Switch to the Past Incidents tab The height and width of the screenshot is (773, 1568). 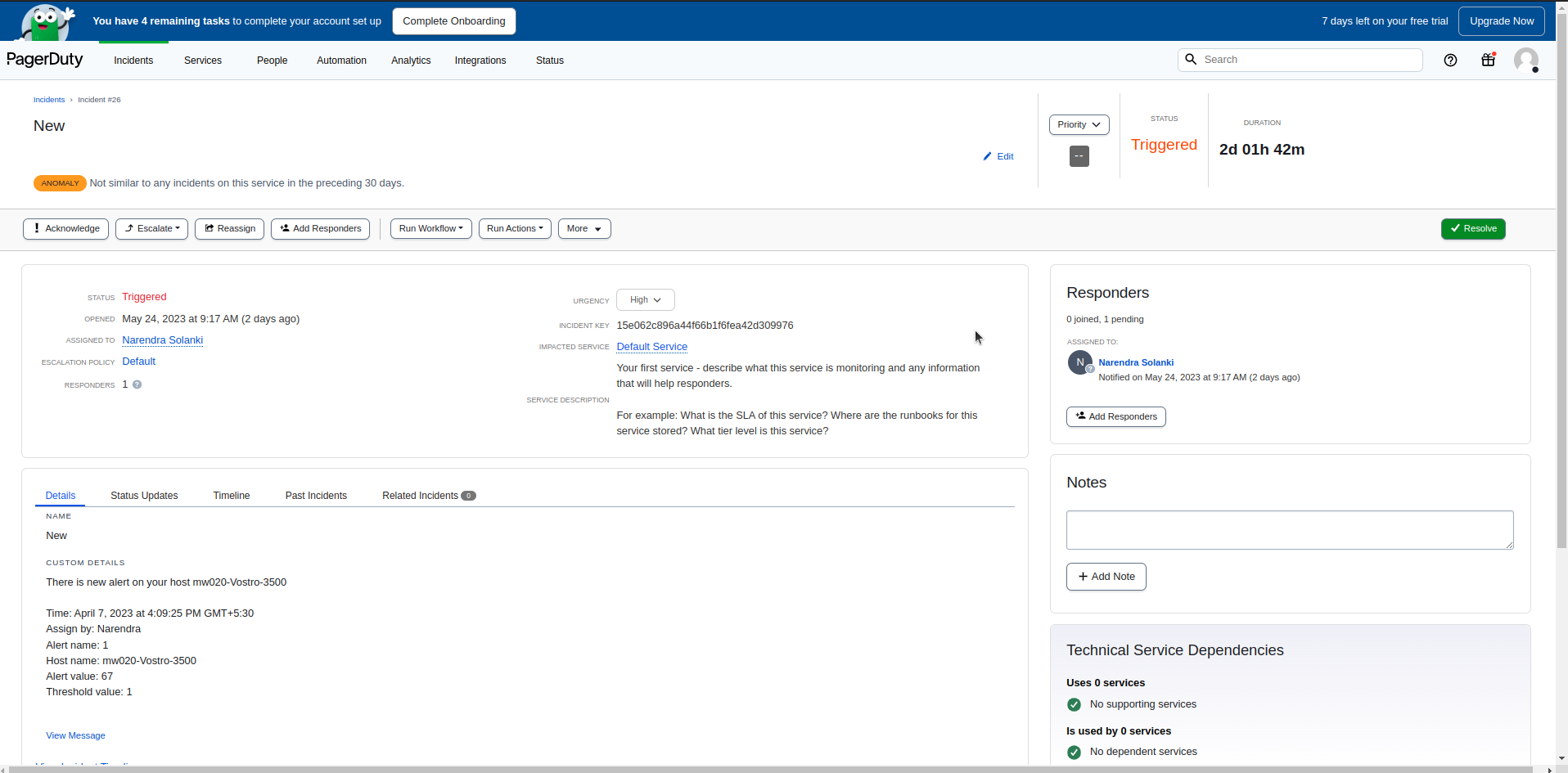(x=316, y=496)
